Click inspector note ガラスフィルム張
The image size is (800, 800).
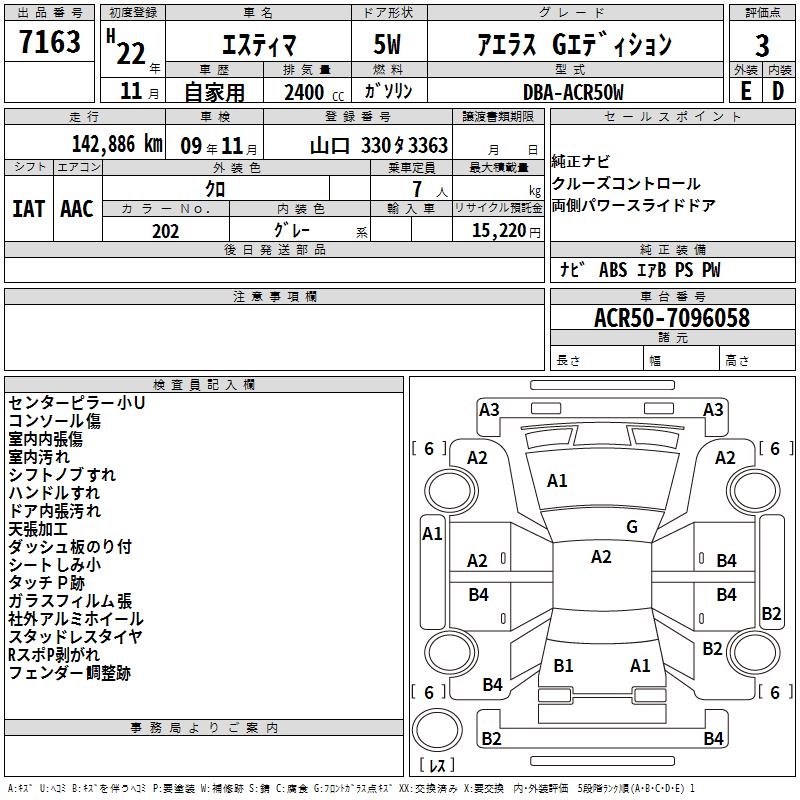[x=70, y=601]
